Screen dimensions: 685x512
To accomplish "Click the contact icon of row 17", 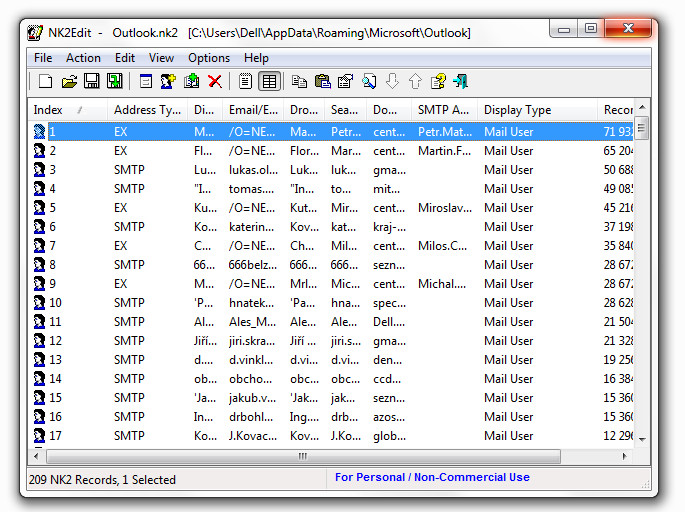I will 39,436.
